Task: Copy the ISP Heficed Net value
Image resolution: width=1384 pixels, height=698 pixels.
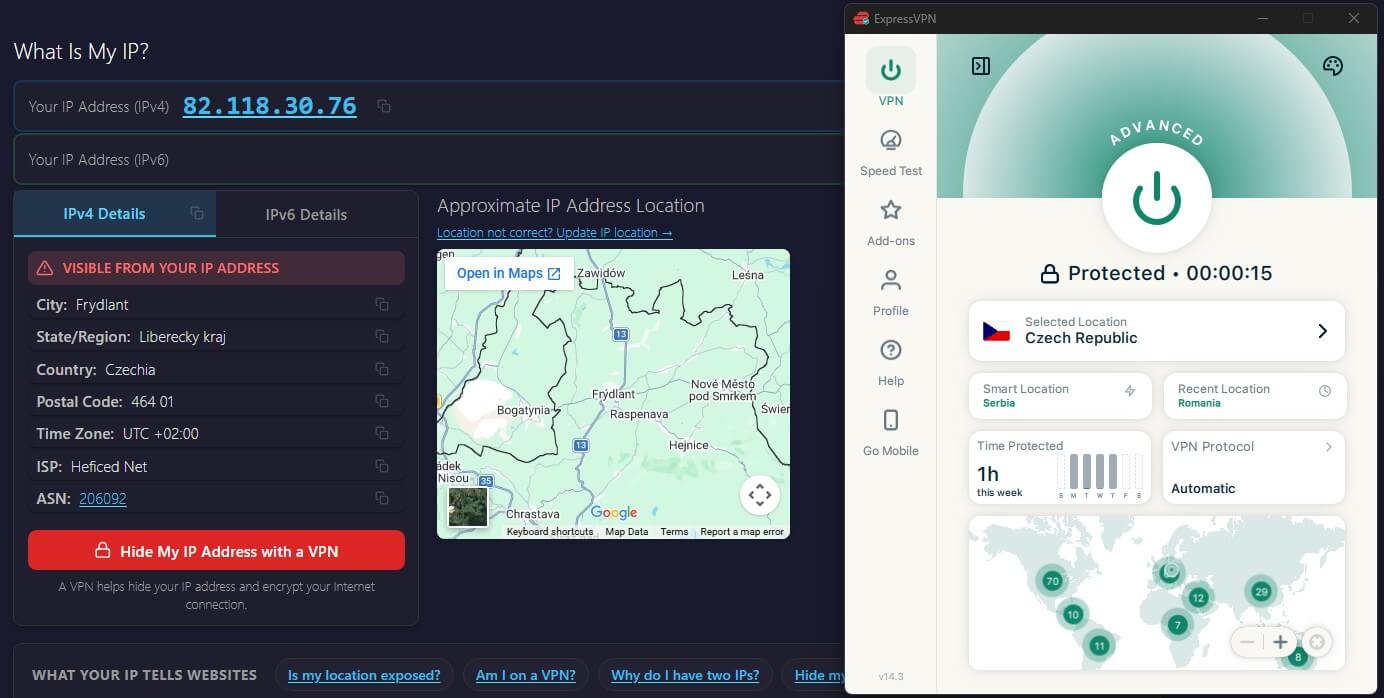Action: [381, 466]
